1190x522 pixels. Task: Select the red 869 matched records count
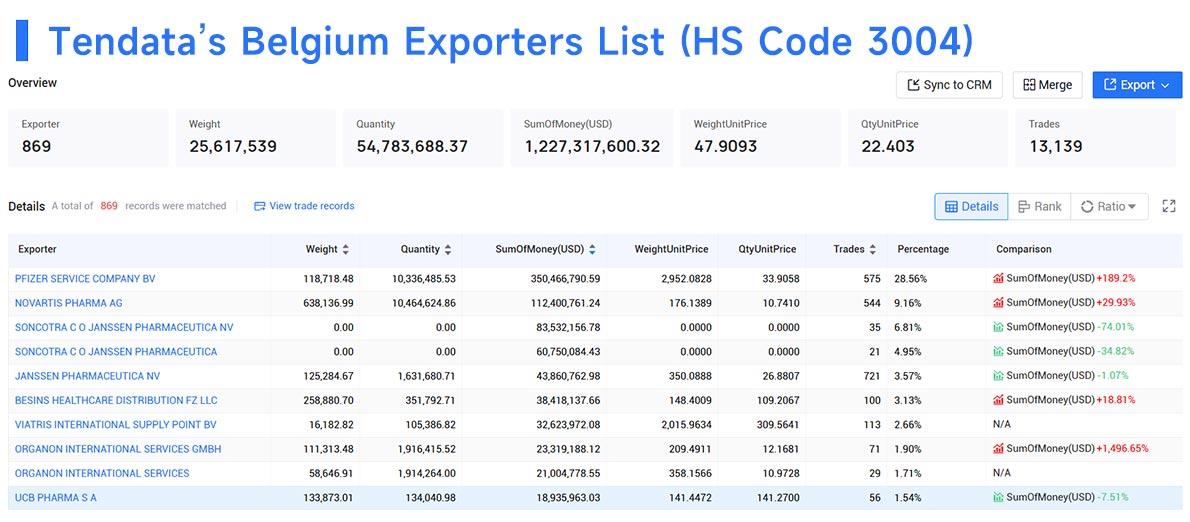pyautogui.click(x=109, y=206)
